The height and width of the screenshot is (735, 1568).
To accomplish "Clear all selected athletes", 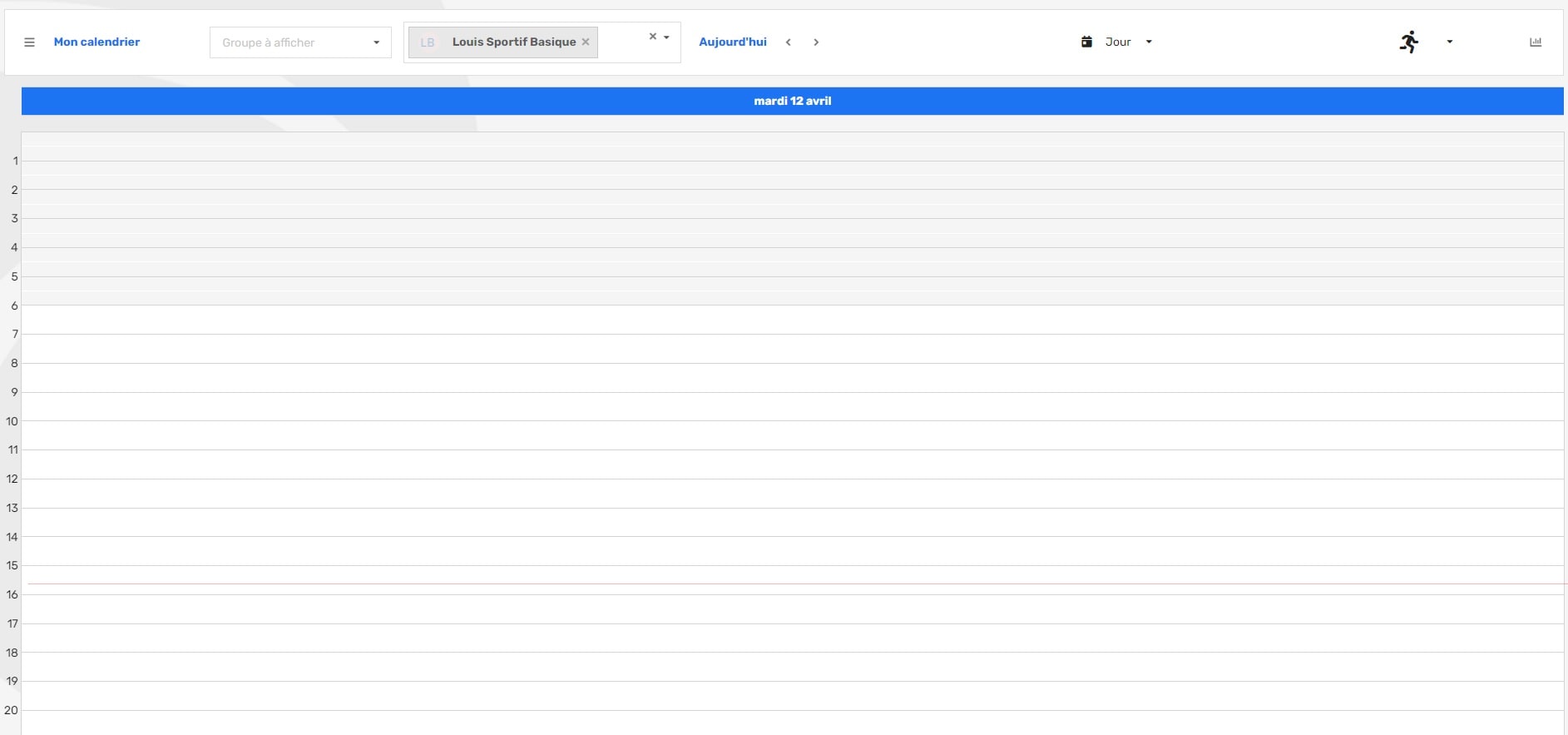I will [x=653, y=36].
